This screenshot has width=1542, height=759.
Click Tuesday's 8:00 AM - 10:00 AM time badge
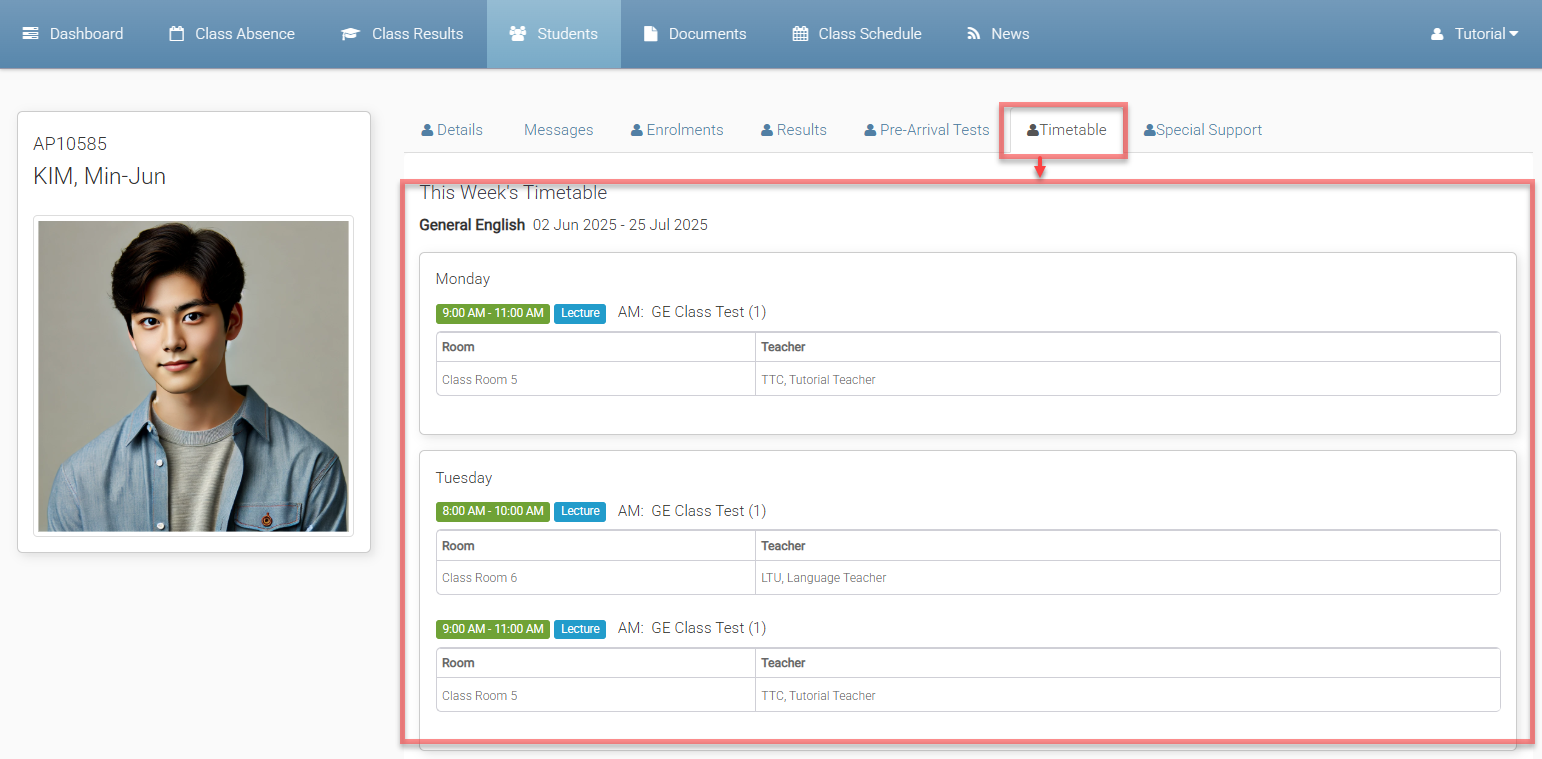[x=493, y=511]
